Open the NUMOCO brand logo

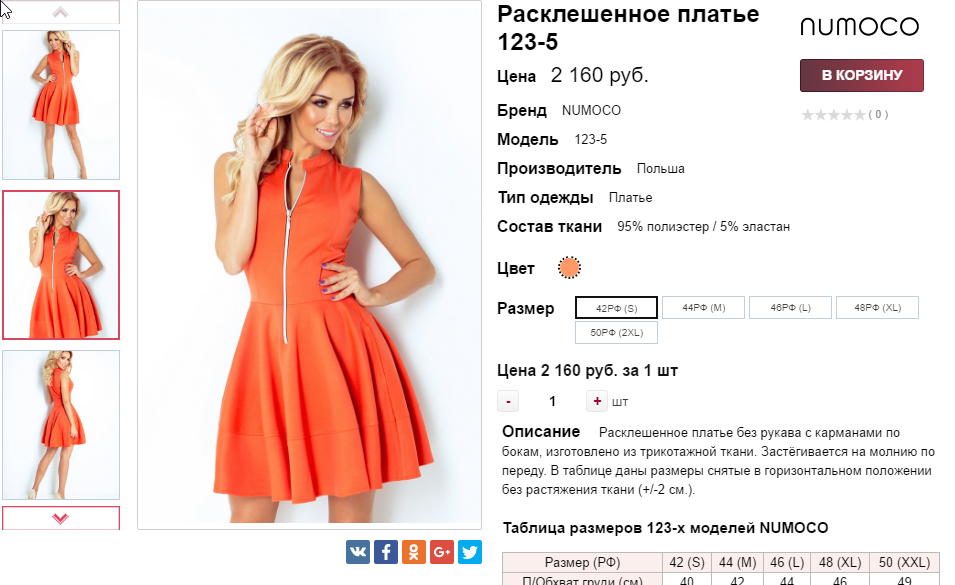tap(859, 26)
